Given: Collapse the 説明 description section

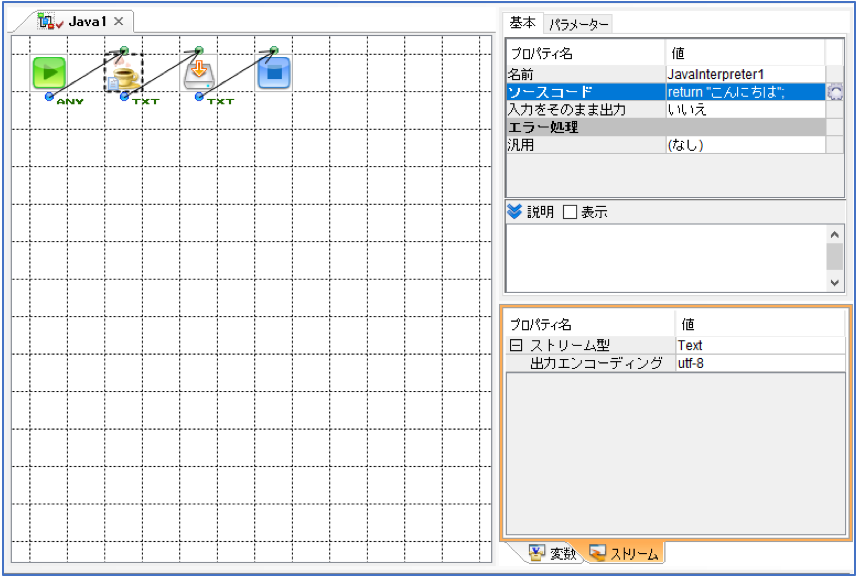Looking at the screenshot, I should [x=514, y=211].
